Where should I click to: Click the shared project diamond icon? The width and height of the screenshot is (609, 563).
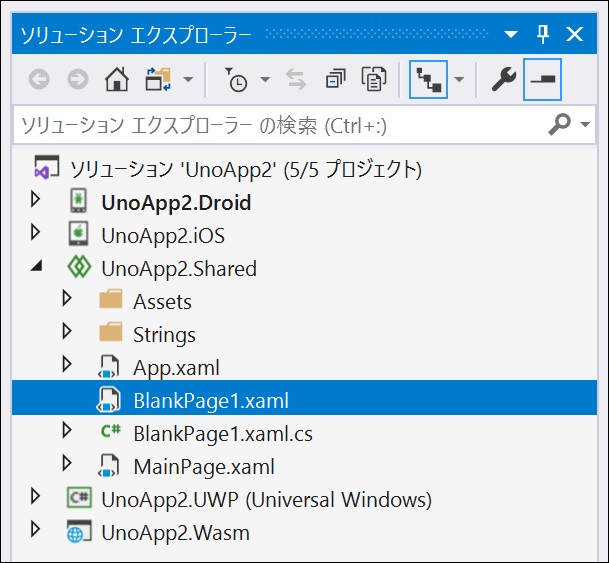coord(79,267)
